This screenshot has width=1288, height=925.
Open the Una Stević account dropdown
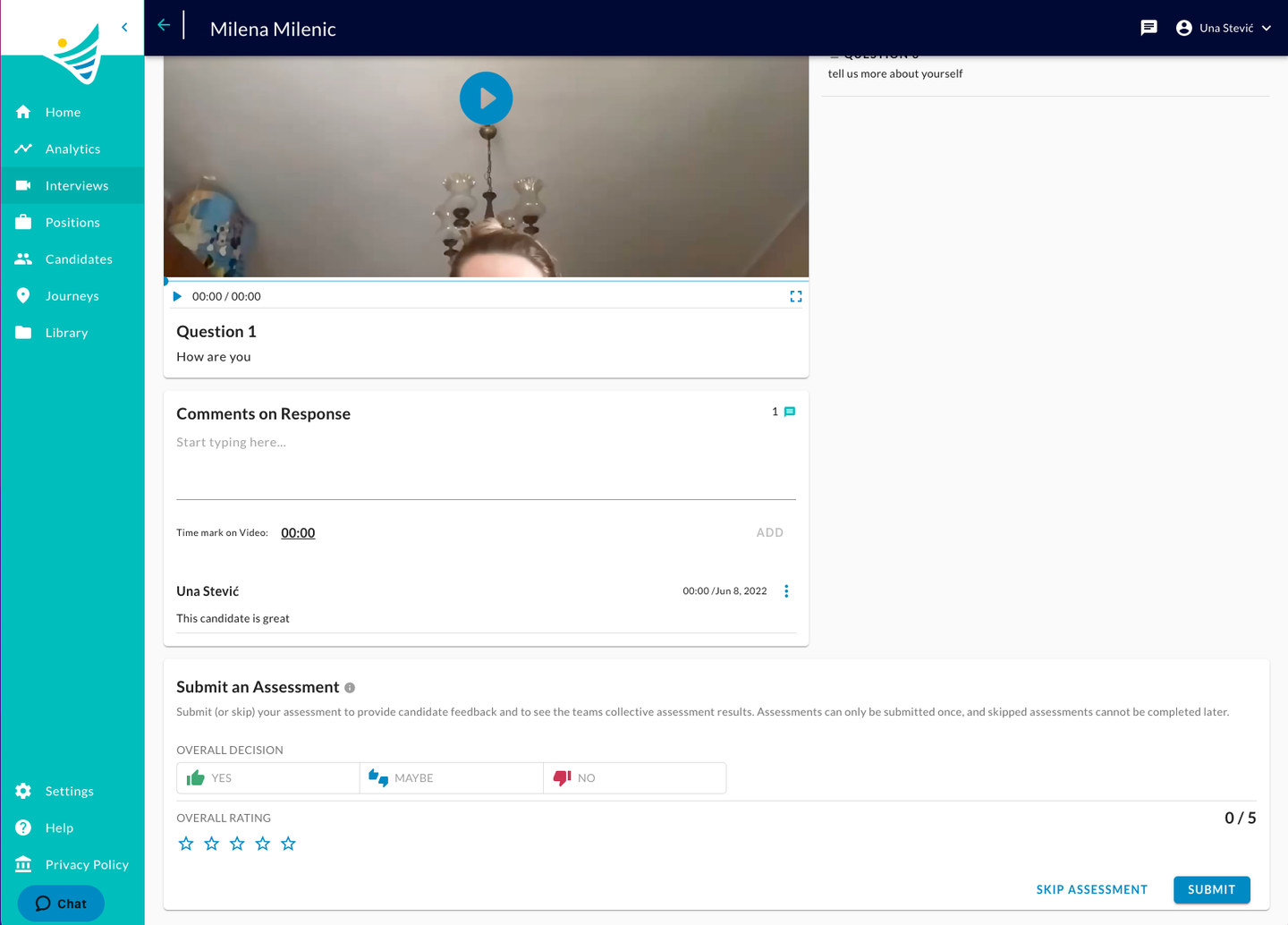click(1224, 28)
